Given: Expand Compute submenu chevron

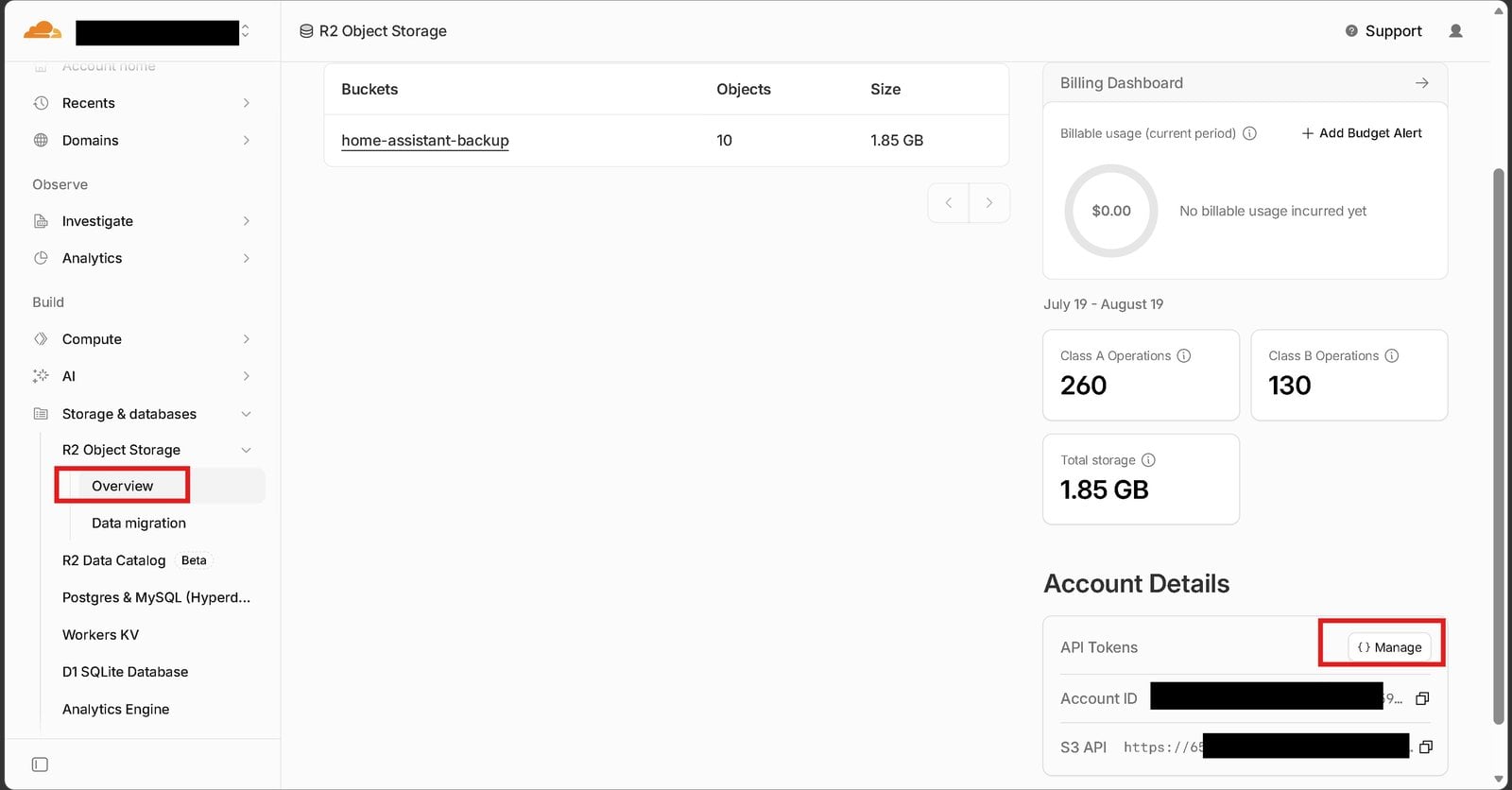Looking at the screenshot, I should tap(247, 339).
